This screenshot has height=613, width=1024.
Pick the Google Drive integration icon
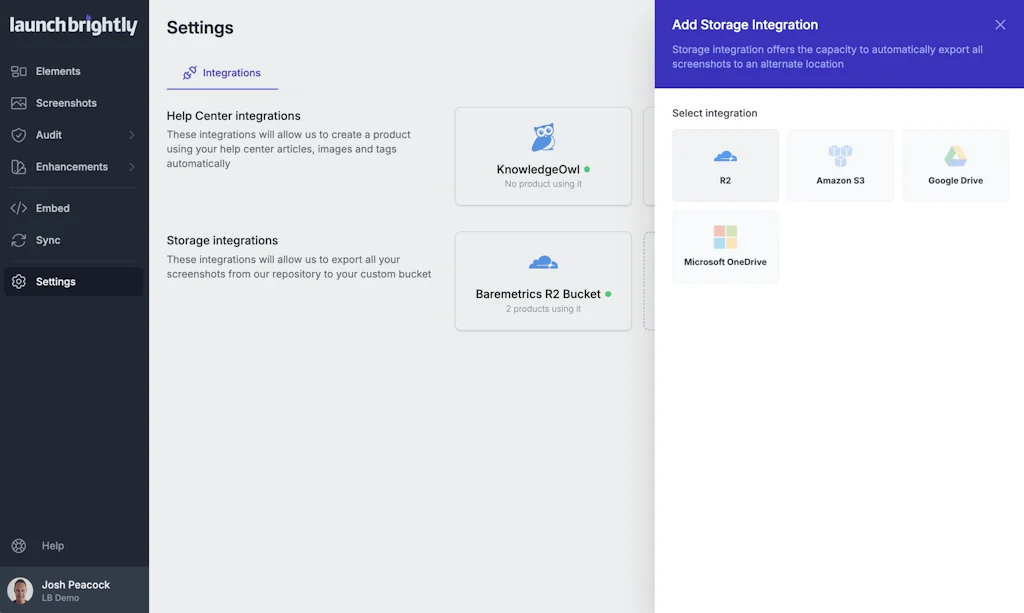pyautogui.click(x=955, y=156)
